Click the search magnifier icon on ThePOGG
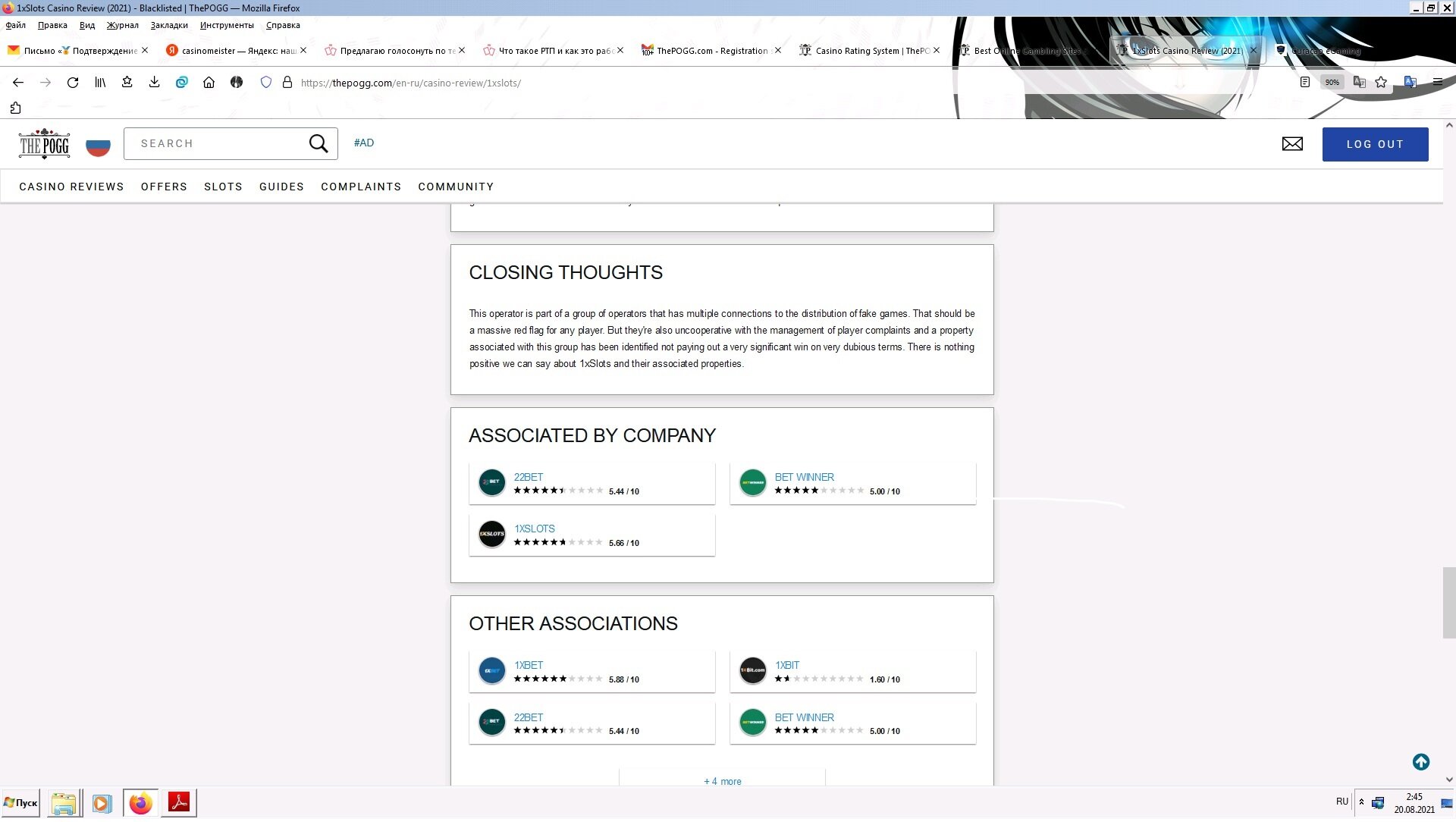The width and height of the screenshot is (1456, 822). (x=318, y=144)
